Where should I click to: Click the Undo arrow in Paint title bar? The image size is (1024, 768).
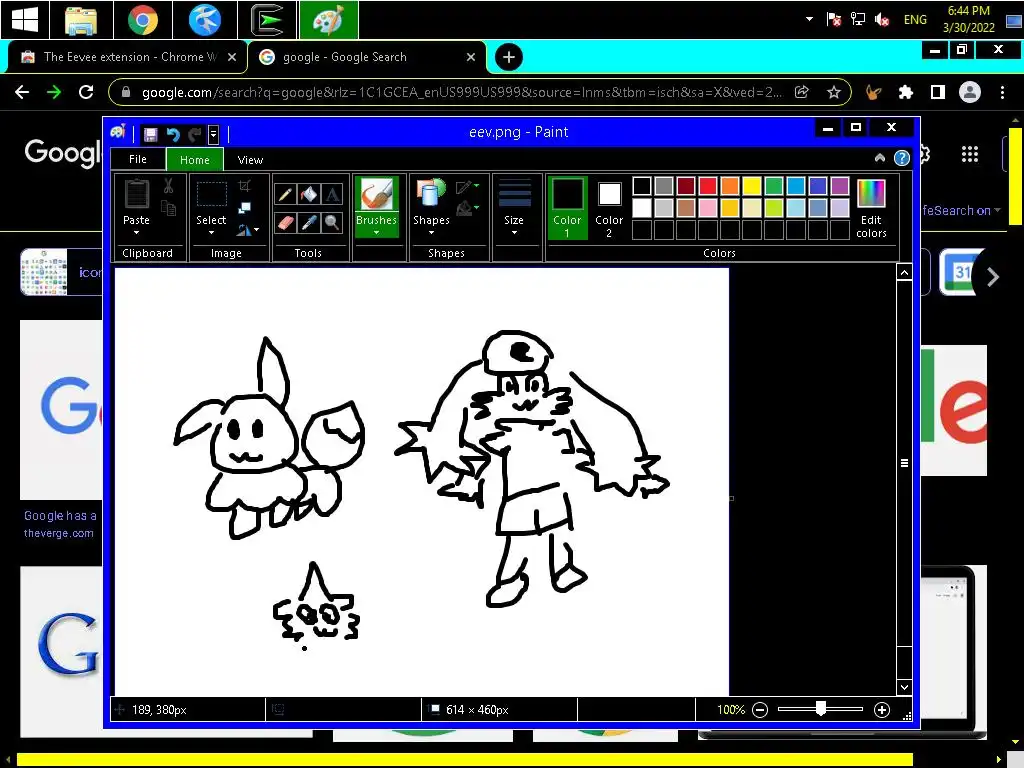coord(173,135)
